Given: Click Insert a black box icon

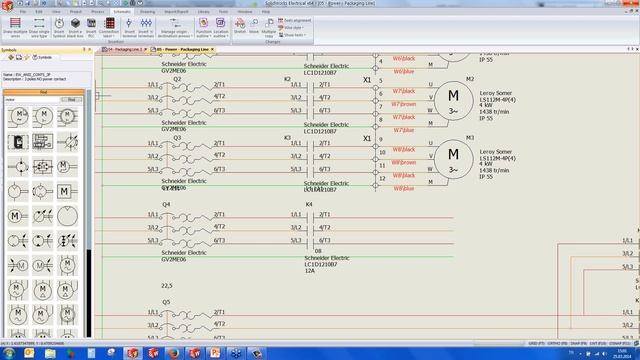Looking at the screenshot, I should coord(75,28).
